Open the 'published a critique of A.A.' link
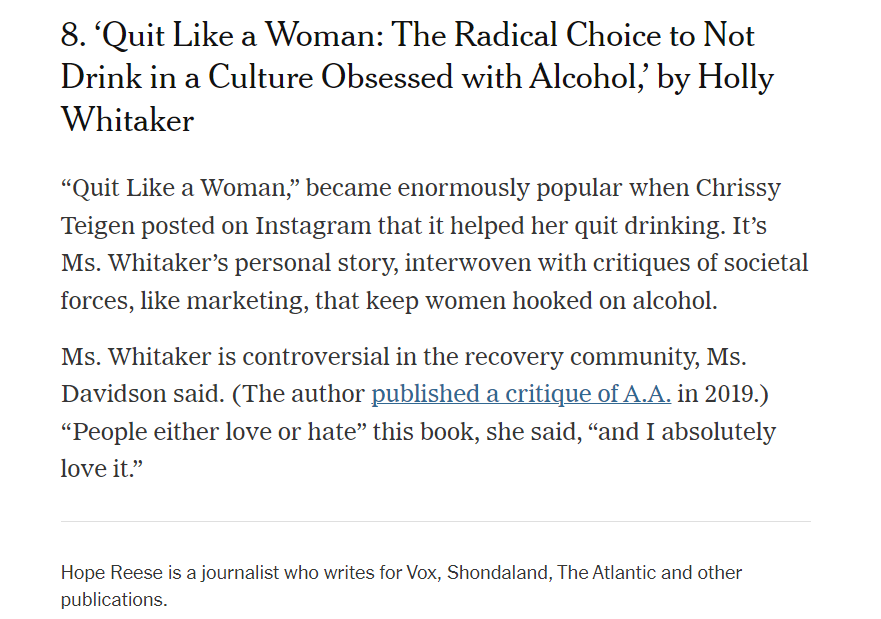This screenshot has width=881, height=619. tap(521, 394)
